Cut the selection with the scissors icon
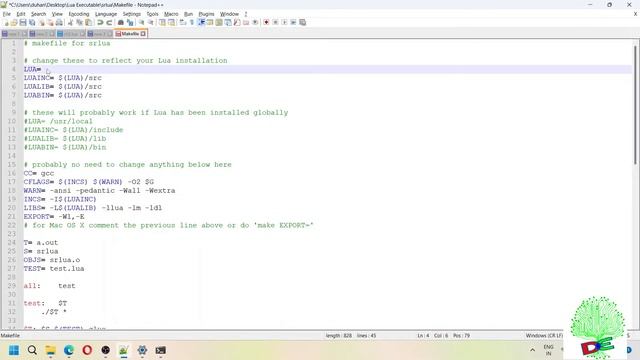 pyautogui.click(x=70, y=22)
